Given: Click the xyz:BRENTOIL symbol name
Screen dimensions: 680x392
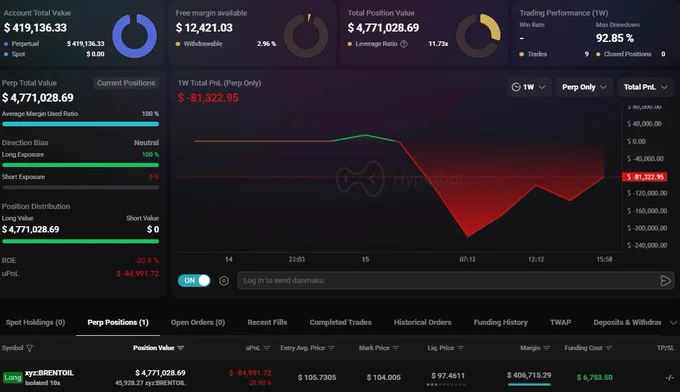Looking at the screenshot, I should pyautogui.click(x=49, y=373).
